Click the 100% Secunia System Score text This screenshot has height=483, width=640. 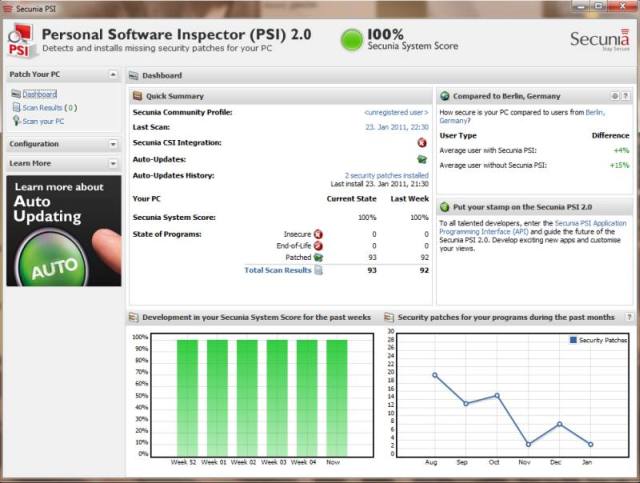tap(413, 40)
